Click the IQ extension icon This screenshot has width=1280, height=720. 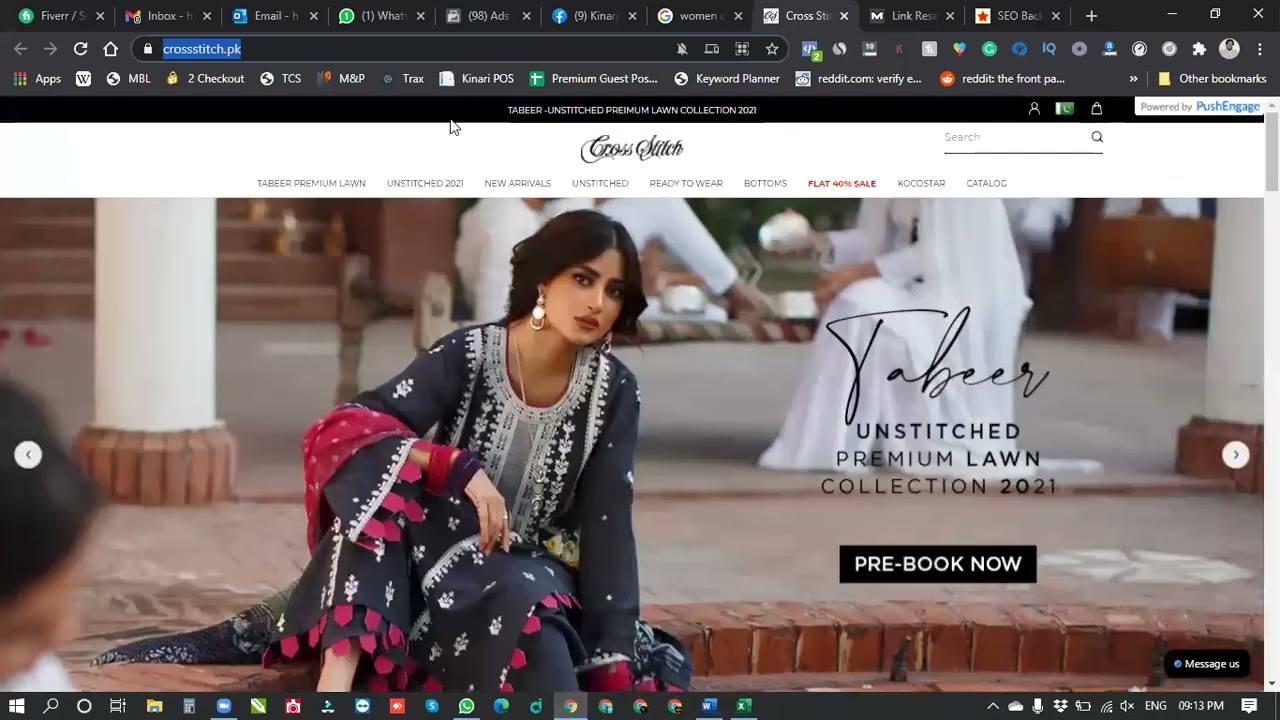click(1049, 49)
